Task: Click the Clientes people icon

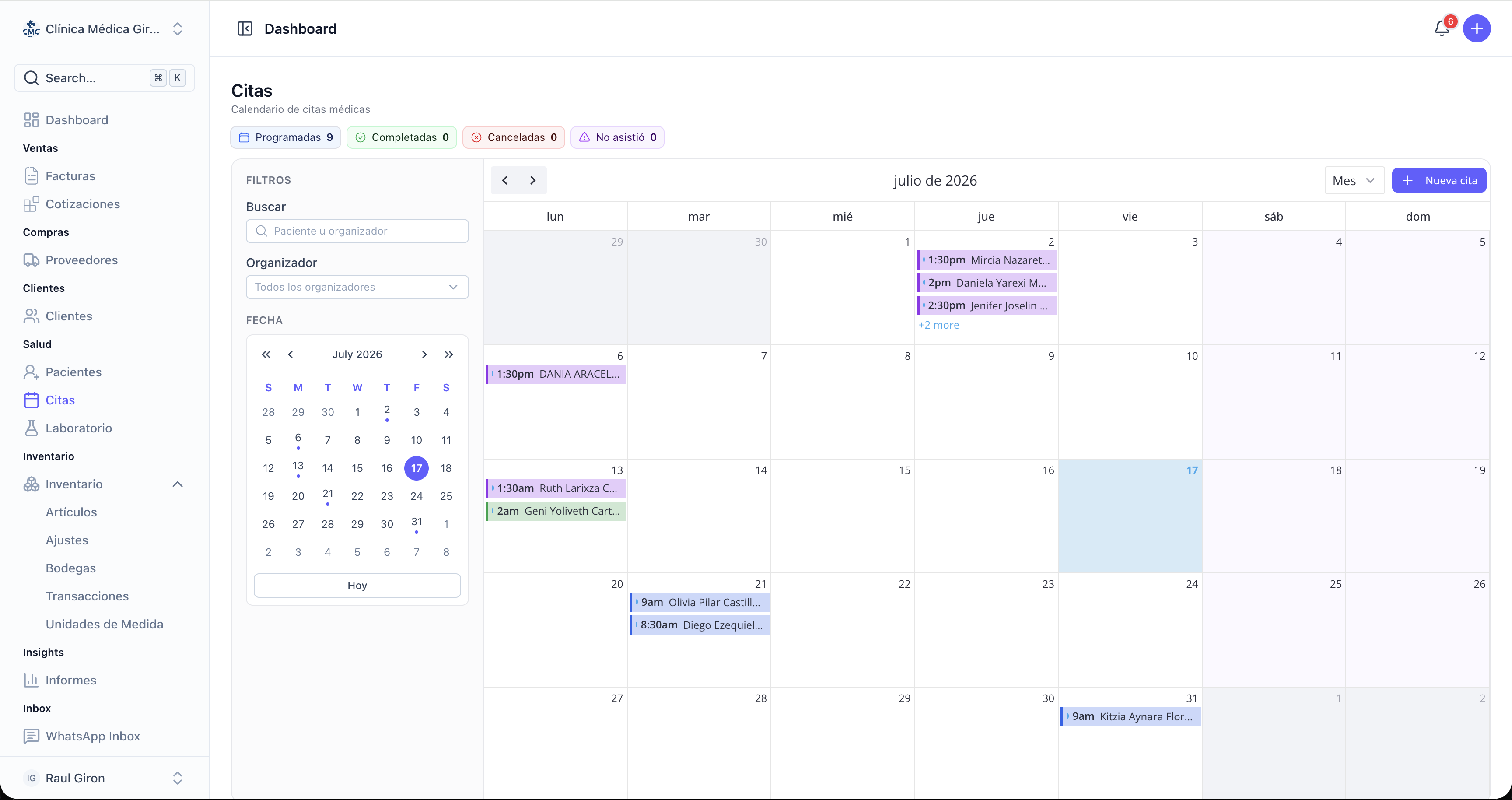Action: [31, 316]
